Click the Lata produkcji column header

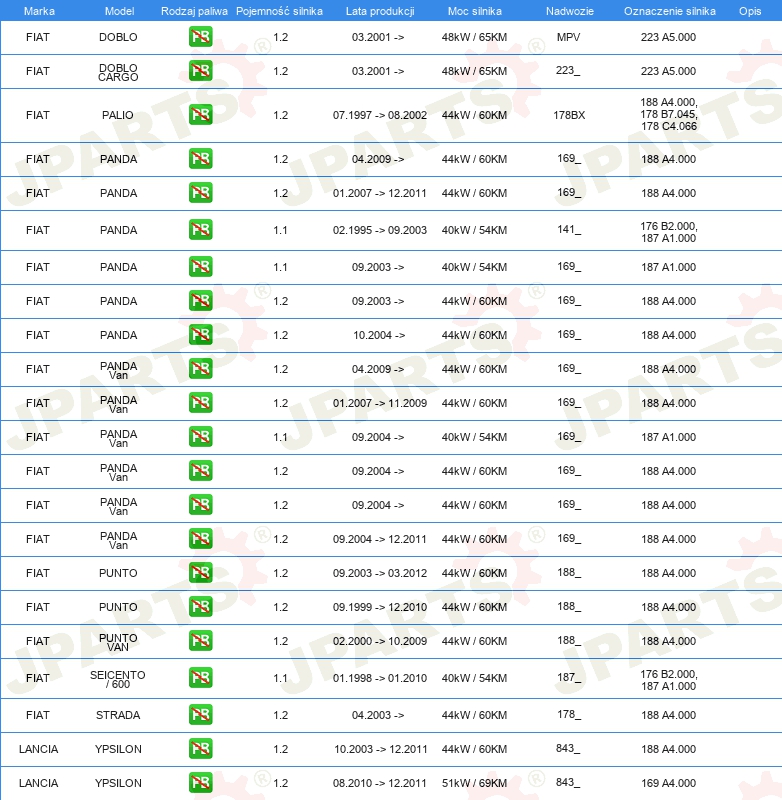pos(380,11)
